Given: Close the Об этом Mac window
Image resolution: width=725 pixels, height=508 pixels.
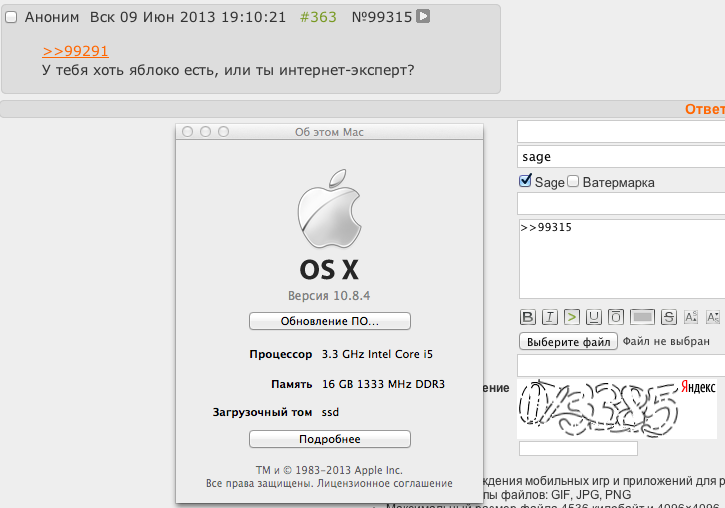Looking at the screenshot, I should (187, 132).
